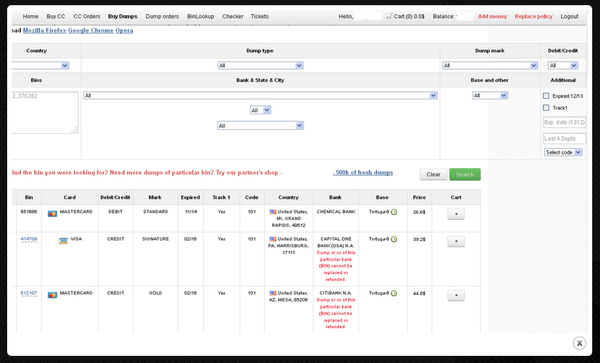Click the US flag in the Grand Rapids row
The height and width of the screenshot is (363, 600).
click(273, 212)
